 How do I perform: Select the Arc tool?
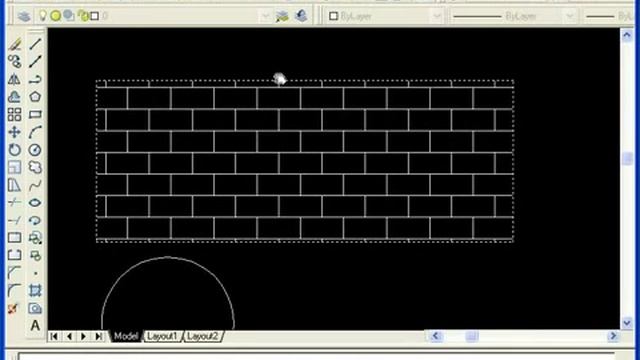[x=35, y=132]
